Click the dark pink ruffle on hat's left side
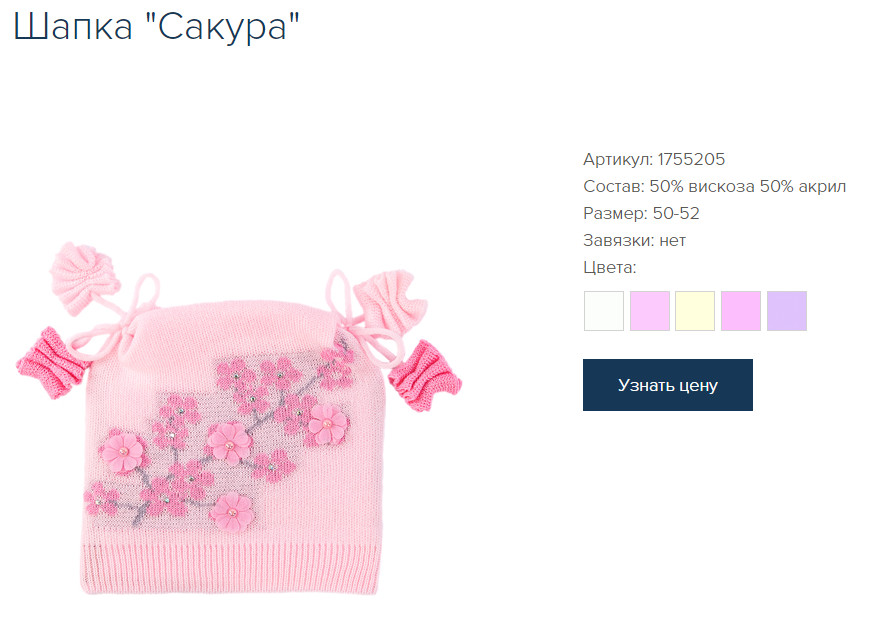This screenshot has height=620, width=870. pos(51,362)
